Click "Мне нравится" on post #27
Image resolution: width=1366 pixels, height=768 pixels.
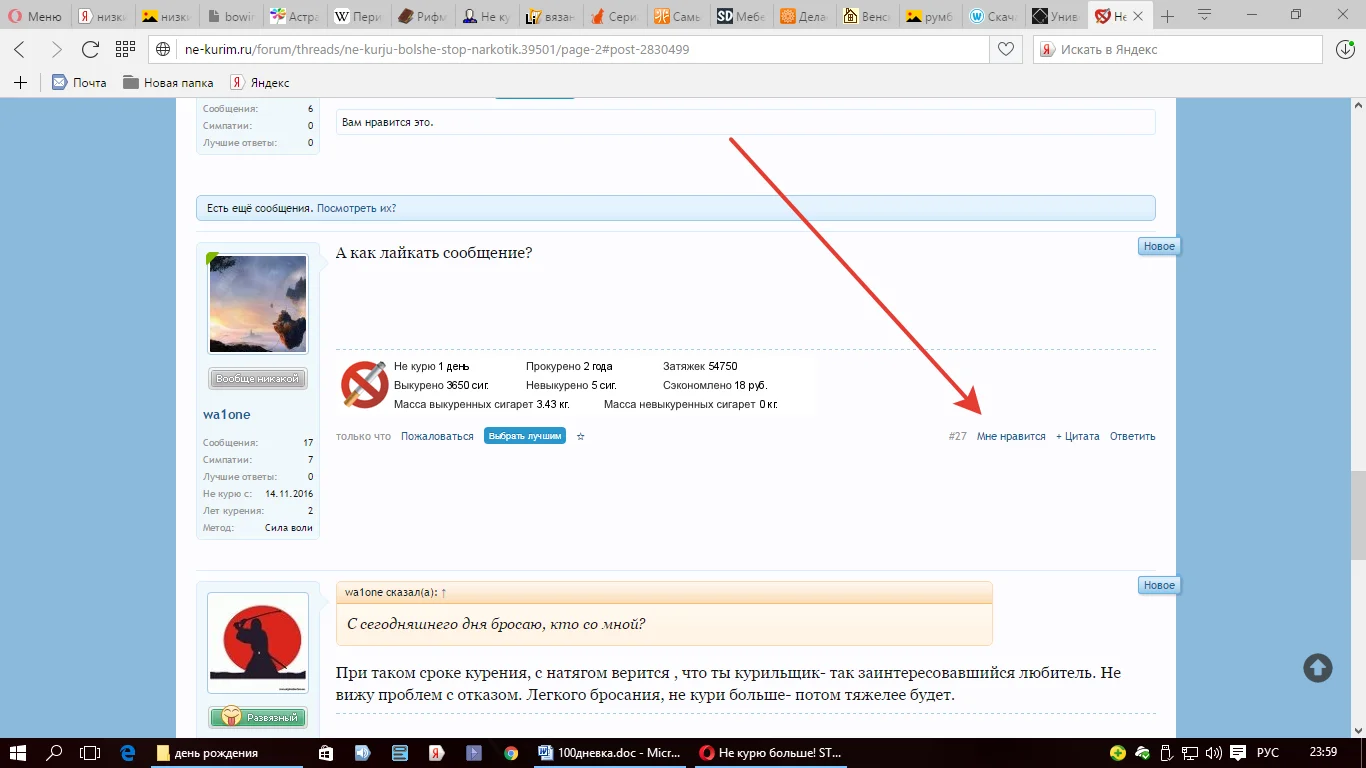pyautogui.click(x=1011, y=437)
